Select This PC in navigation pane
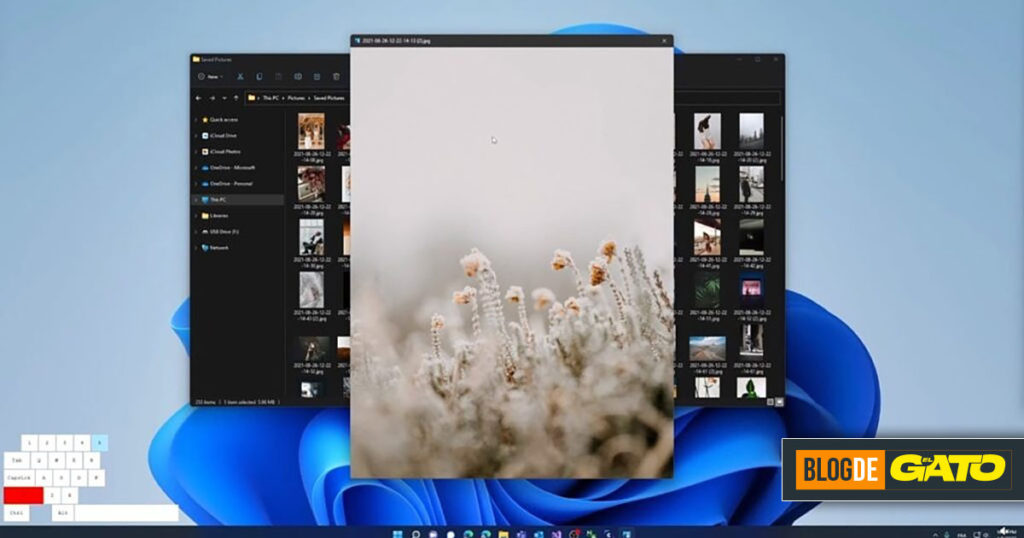 [x=217, y=199]
